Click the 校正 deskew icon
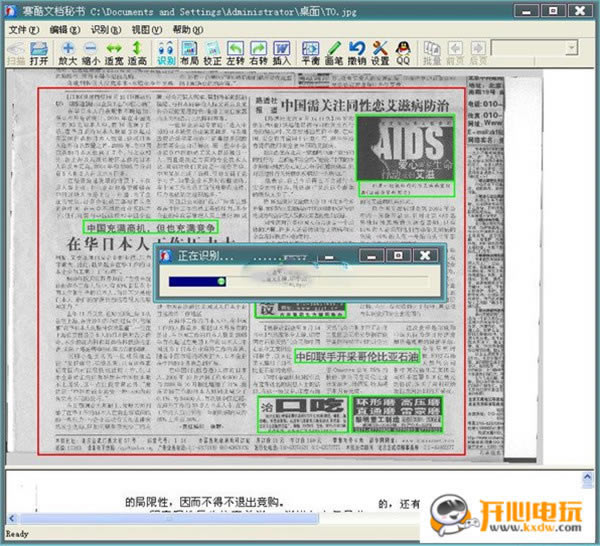The width and height of the screenshot is (600, 546). (x=212, y=53)
